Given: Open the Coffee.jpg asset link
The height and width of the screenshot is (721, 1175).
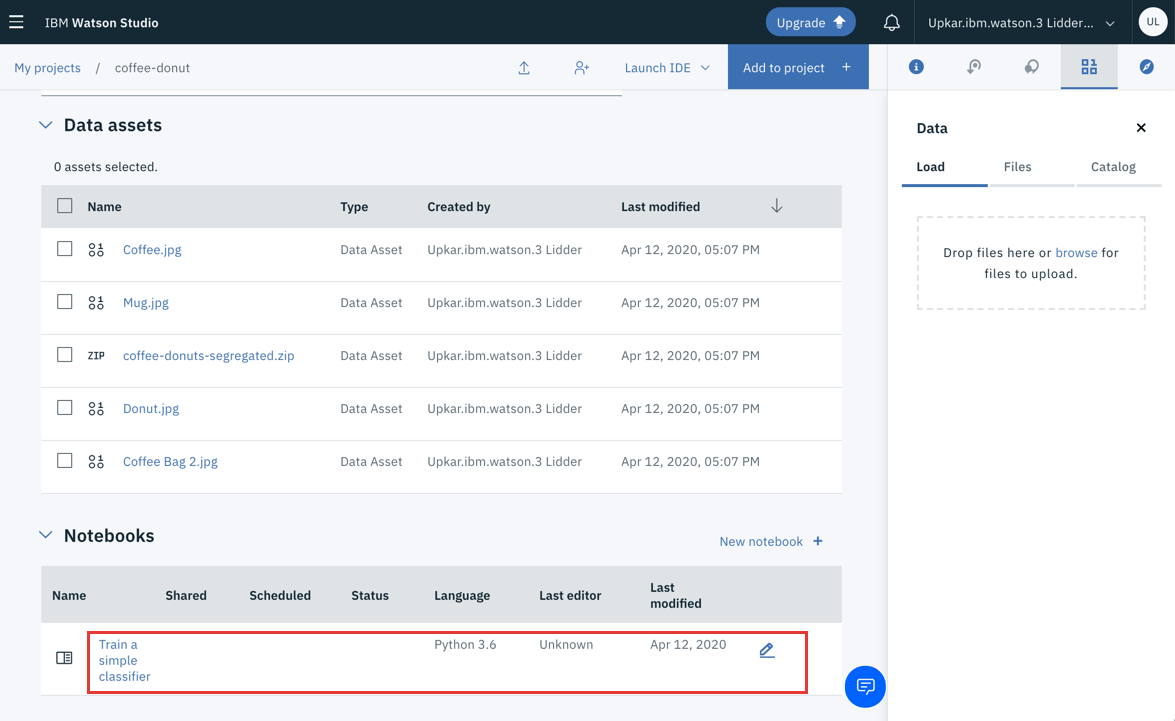Looking at the screenshot, I should [152, 250].
